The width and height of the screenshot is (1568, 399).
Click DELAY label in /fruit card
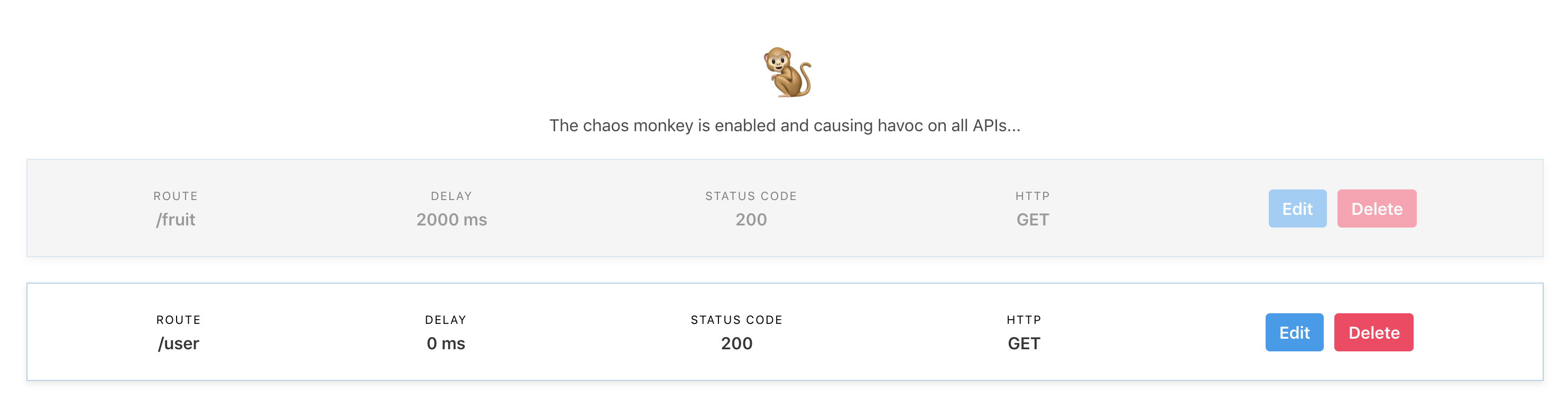pos(451,196)
